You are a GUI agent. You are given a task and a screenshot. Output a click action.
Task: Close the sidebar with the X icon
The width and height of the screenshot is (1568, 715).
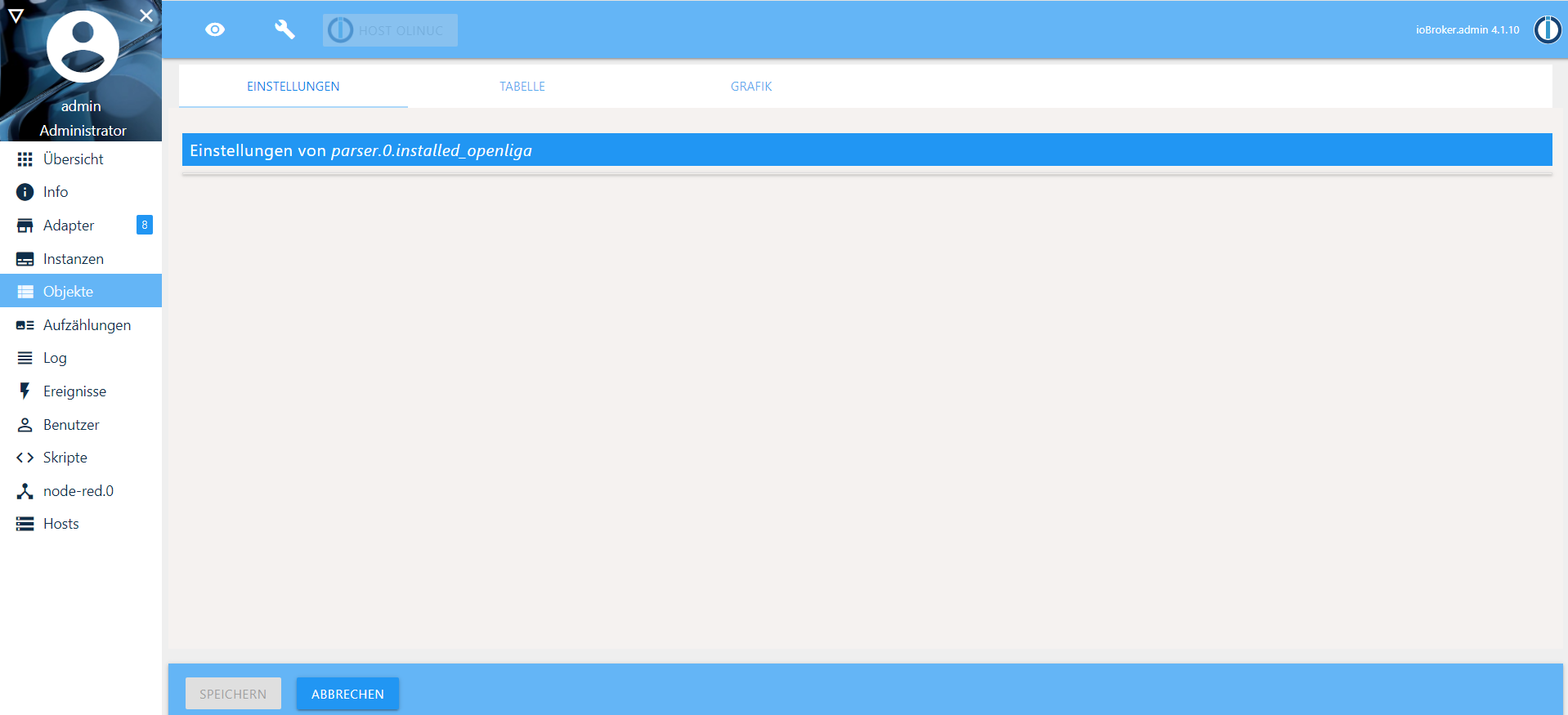coord(146,16)
